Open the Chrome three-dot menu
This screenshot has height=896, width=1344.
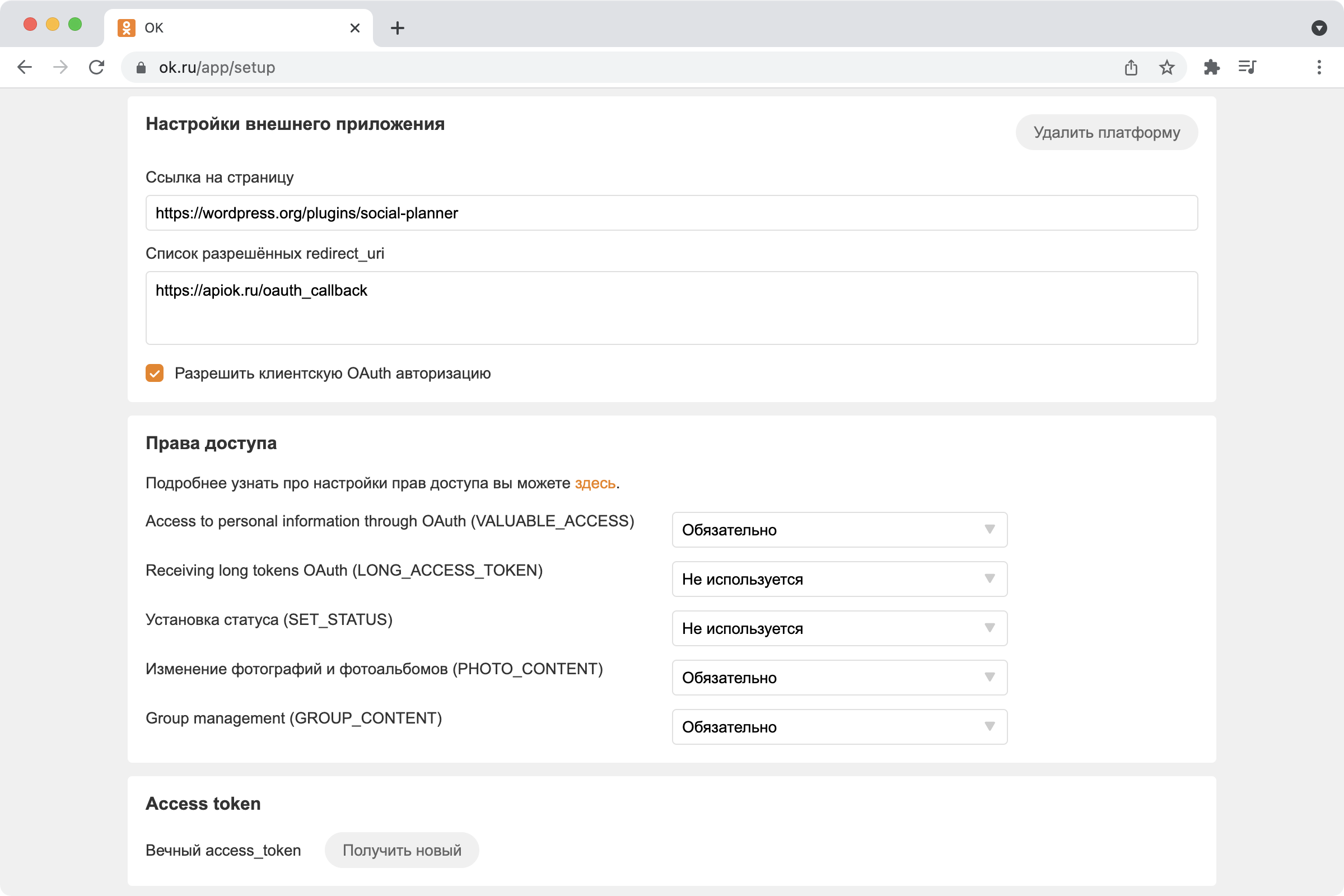point(1319,67)
